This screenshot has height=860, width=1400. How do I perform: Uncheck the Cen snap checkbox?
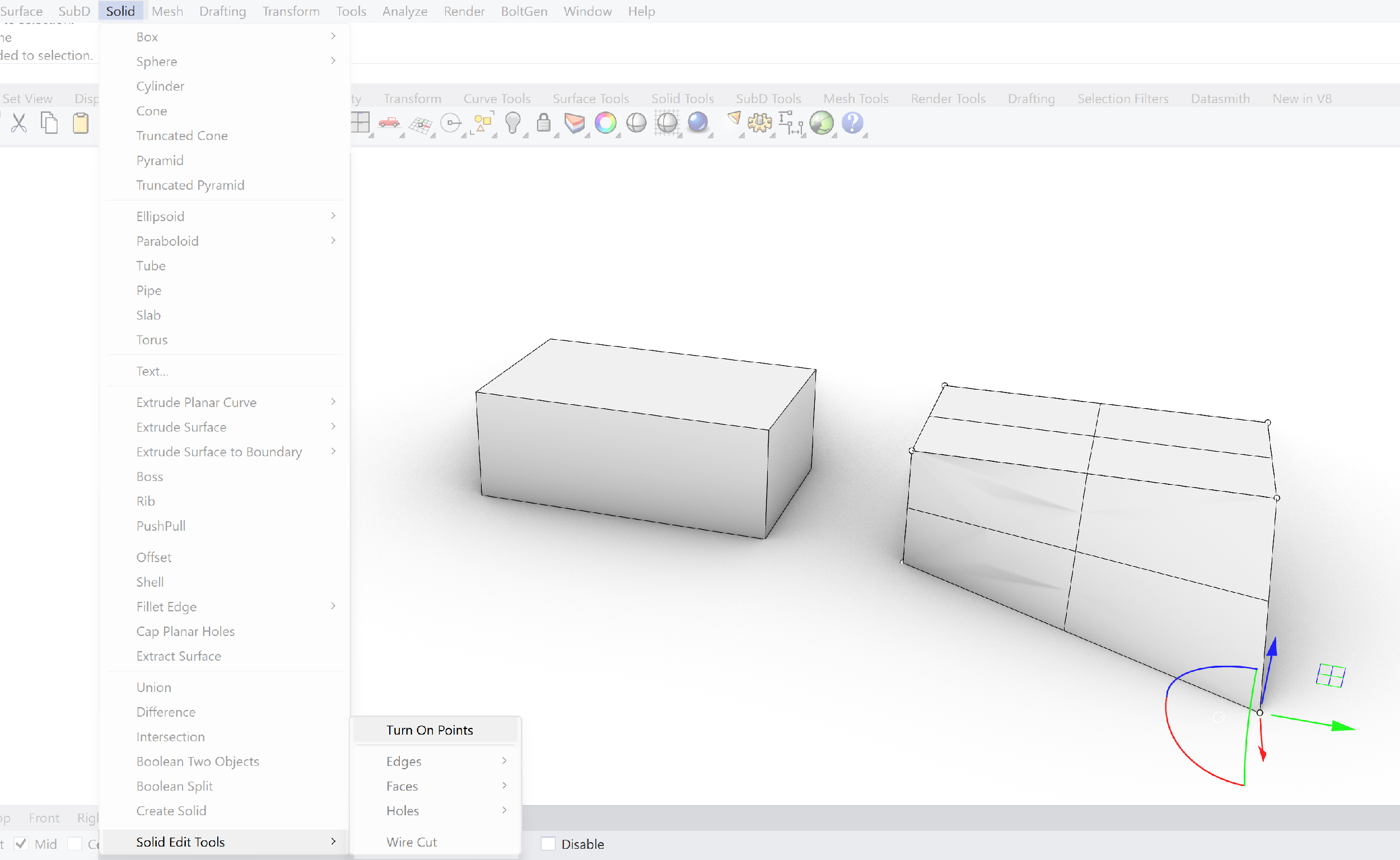(x=74, y=844)
